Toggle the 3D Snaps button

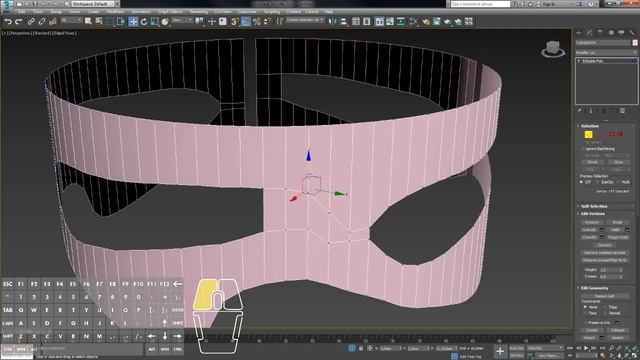(235, 21)
